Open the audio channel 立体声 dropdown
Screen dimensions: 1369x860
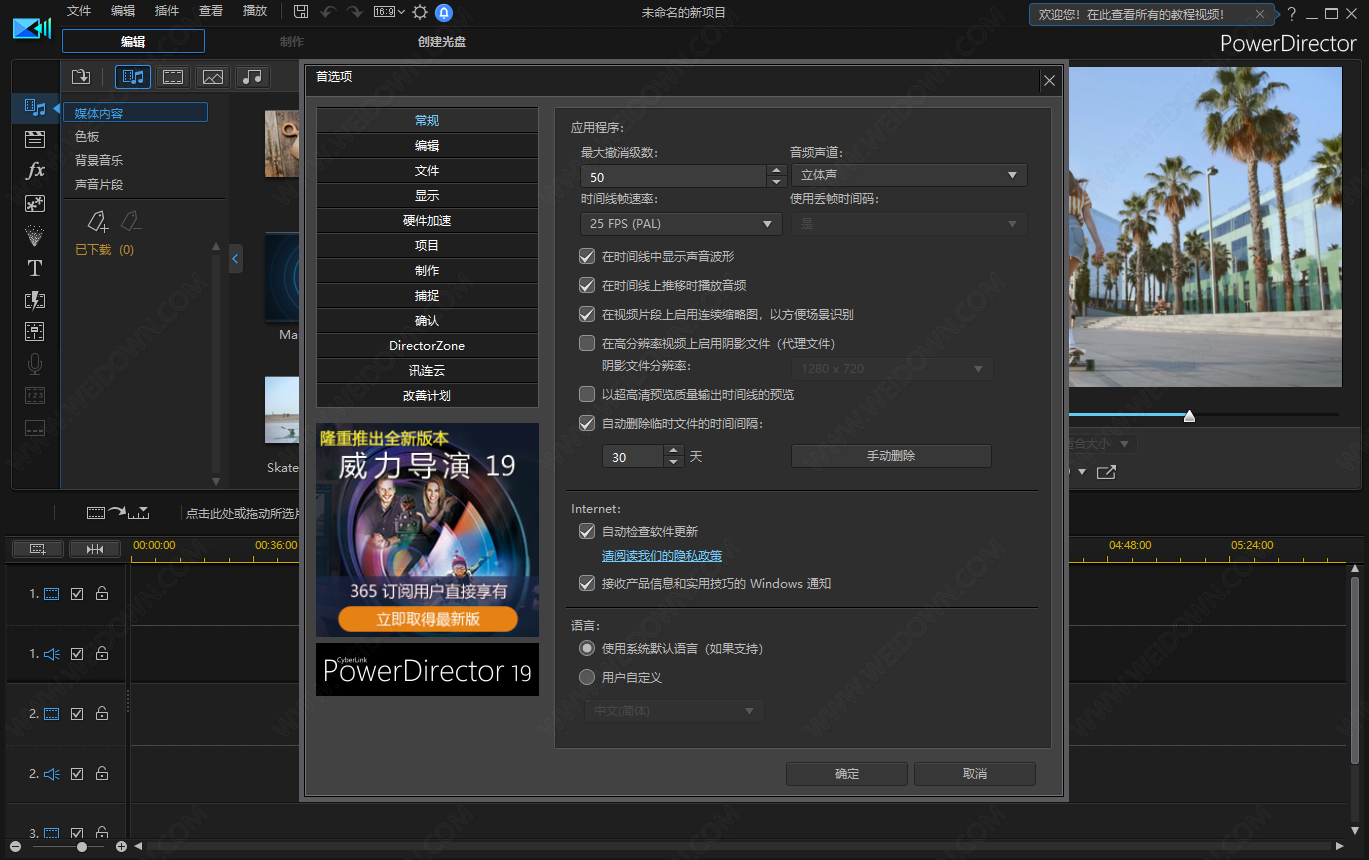(x=909, y=175)
